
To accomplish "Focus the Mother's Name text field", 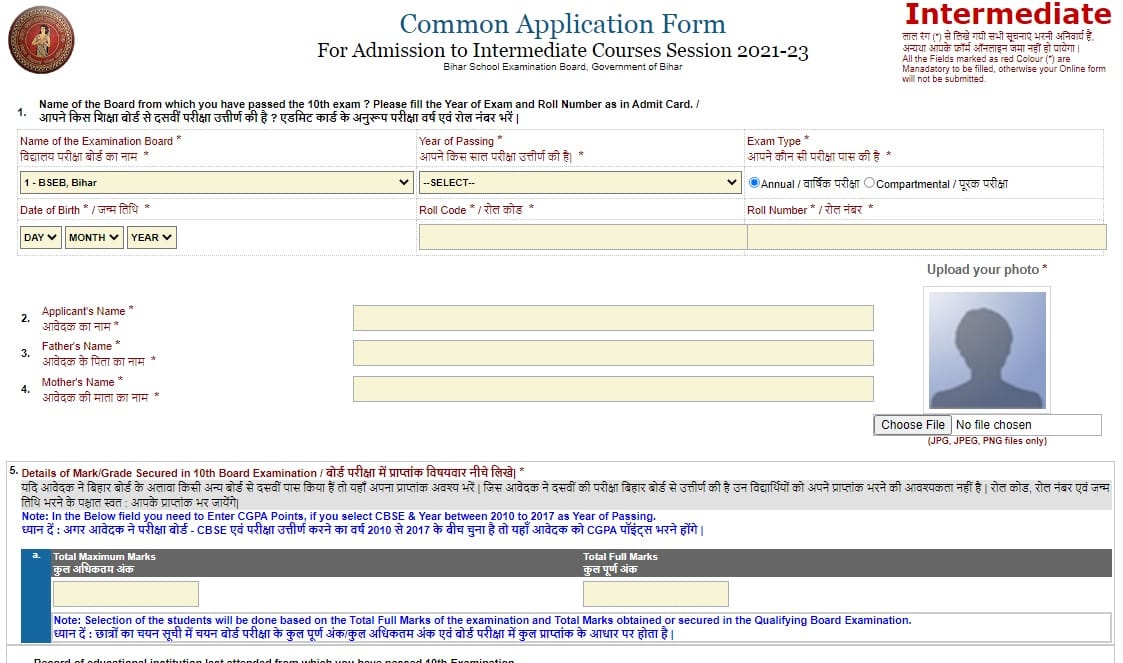I will 613,389.
